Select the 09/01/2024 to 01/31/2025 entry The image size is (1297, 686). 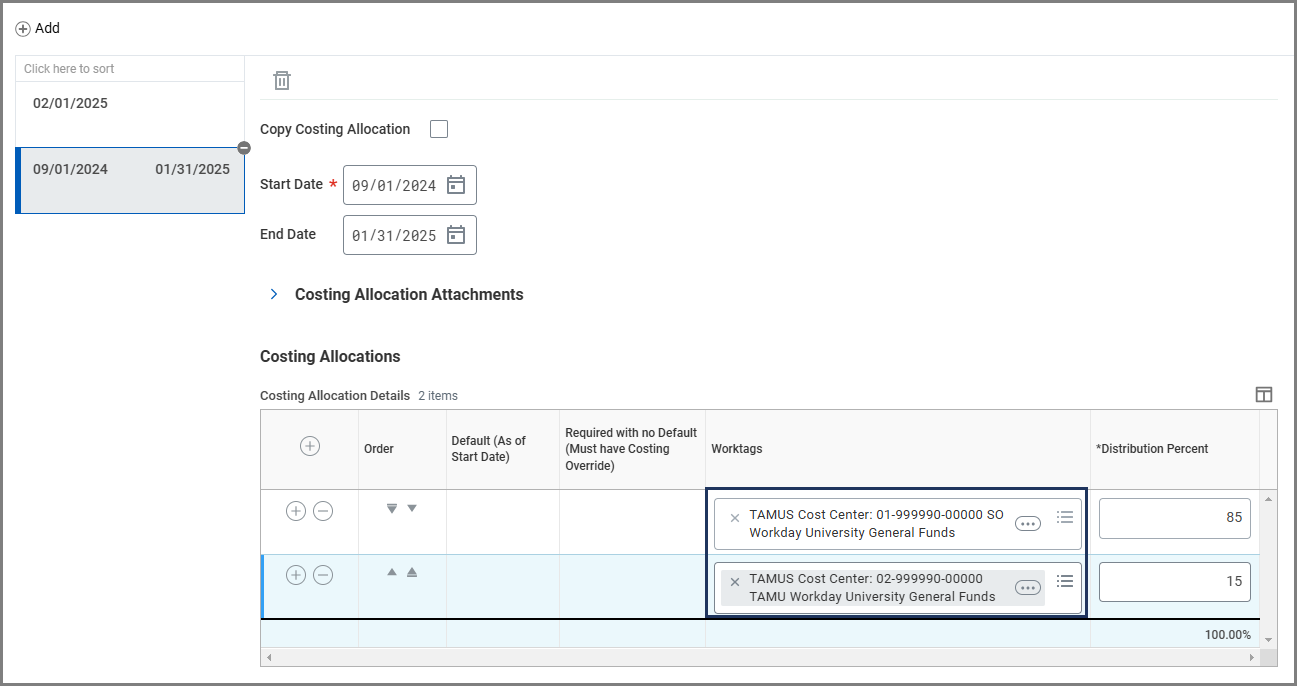[x=130, y=170]
